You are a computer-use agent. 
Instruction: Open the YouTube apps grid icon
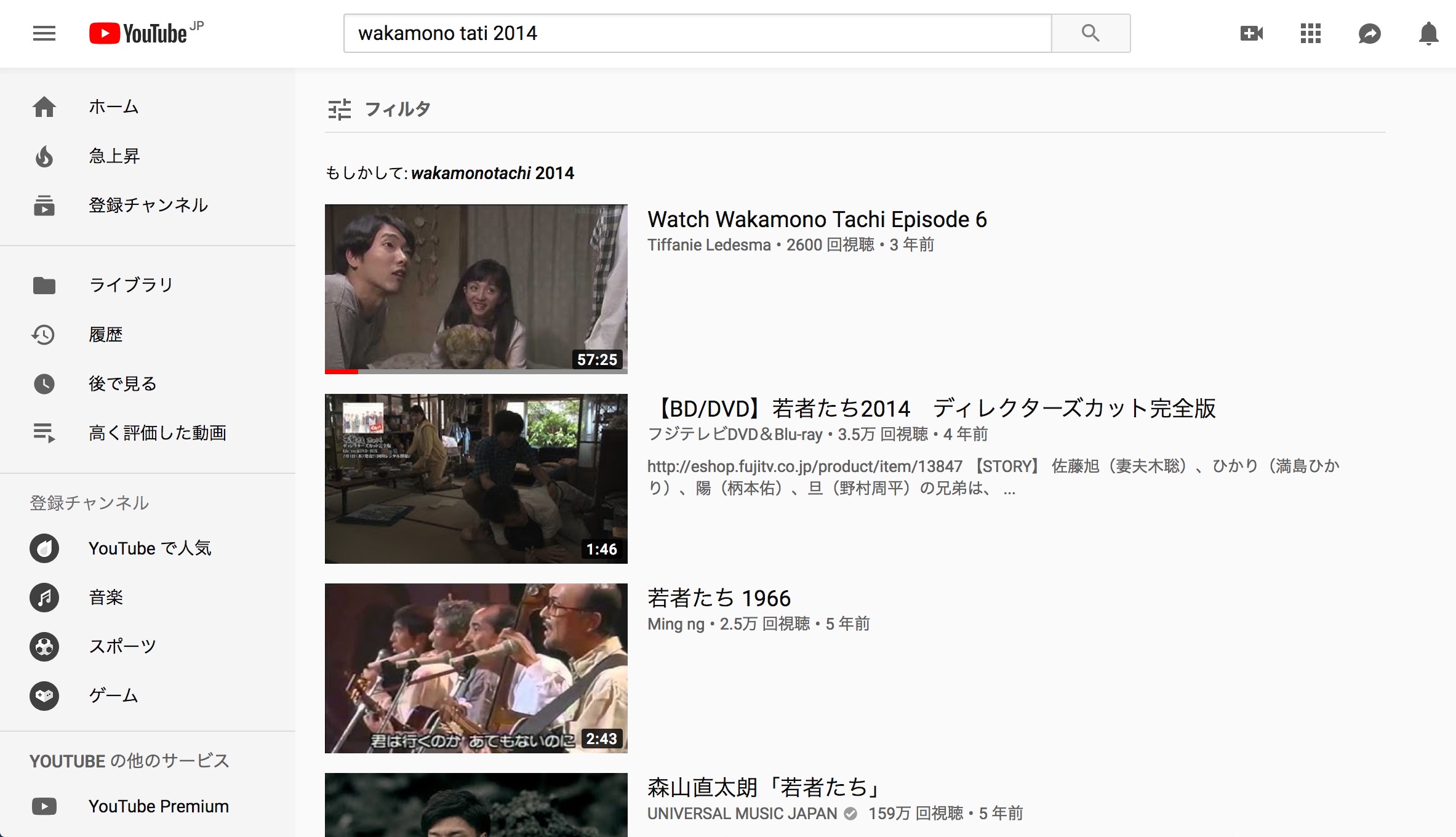[1311, 33]
